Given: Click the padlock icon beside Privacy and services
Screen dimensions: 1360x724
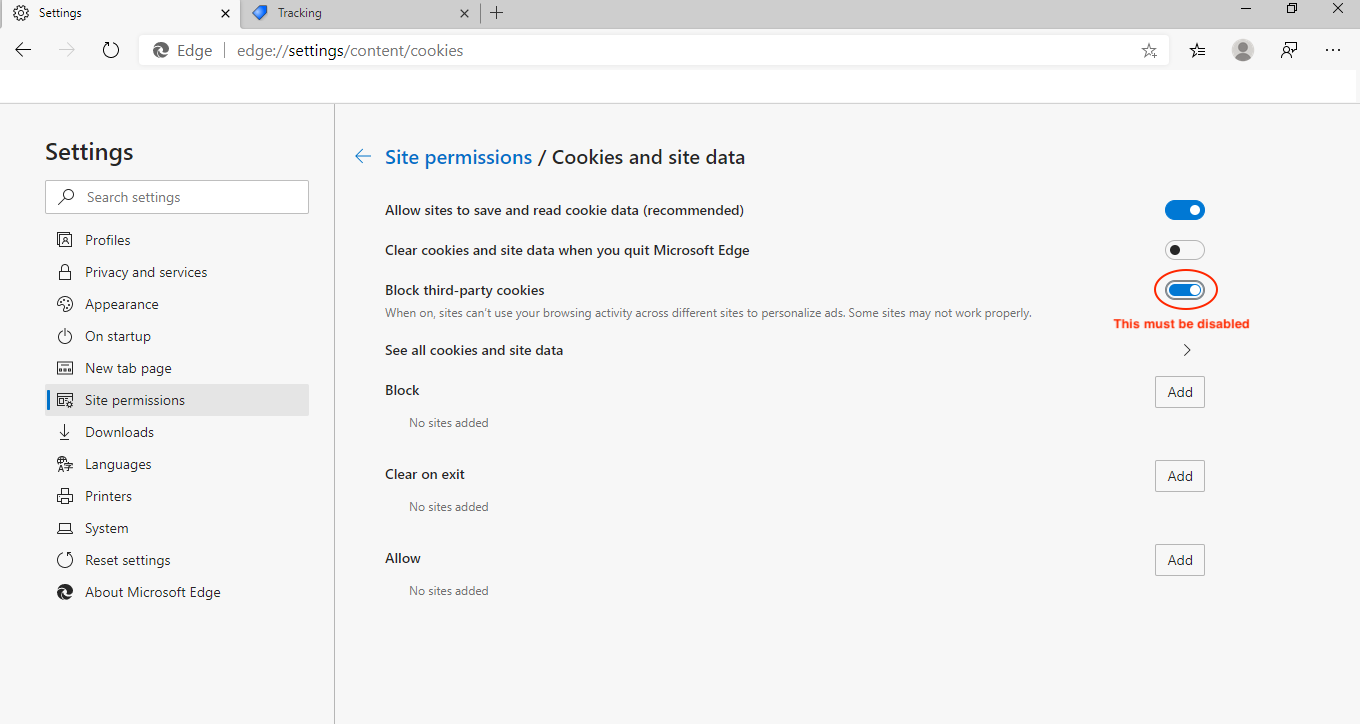Looking at the screenshot, I should [65, 272].
